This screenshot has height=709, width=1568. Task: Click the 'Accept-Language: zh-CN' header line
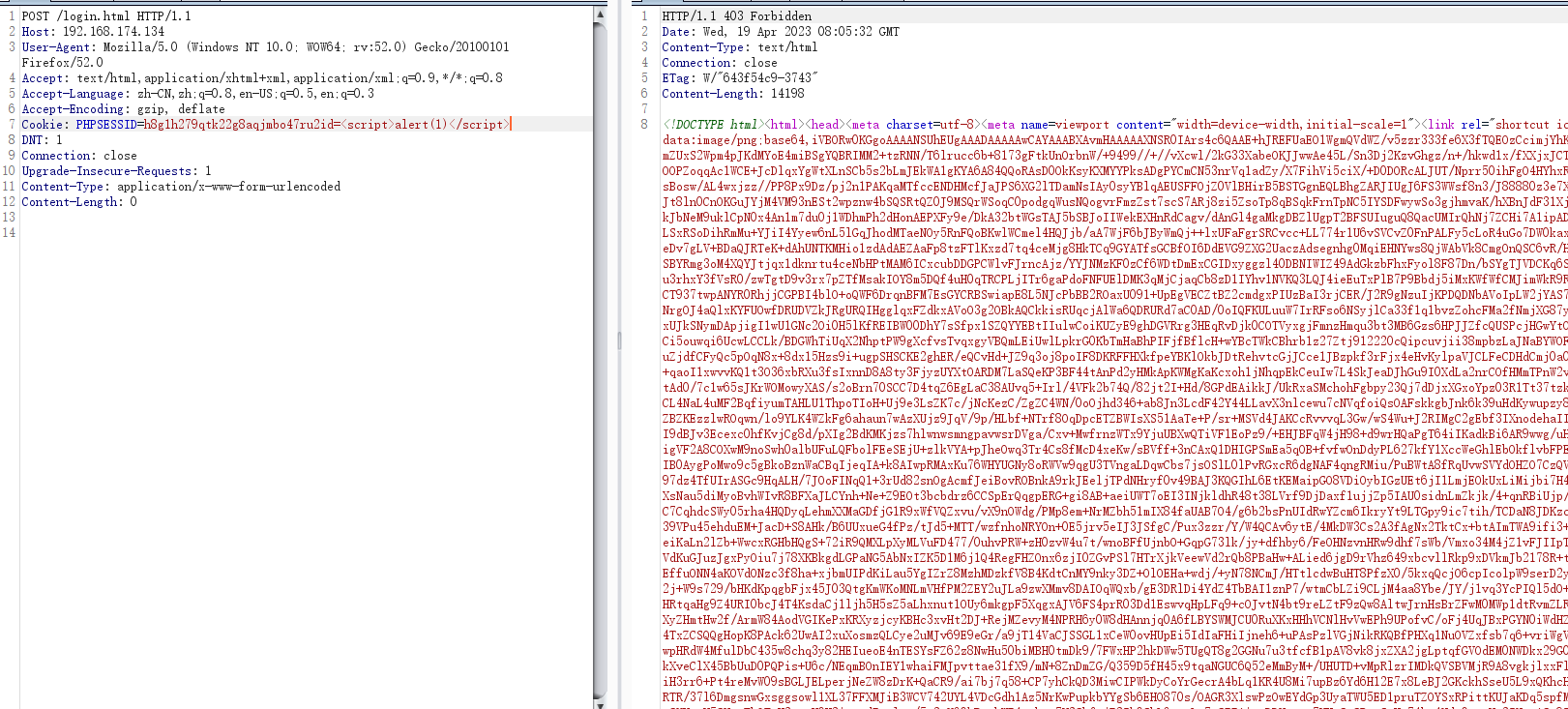[197, 93]
